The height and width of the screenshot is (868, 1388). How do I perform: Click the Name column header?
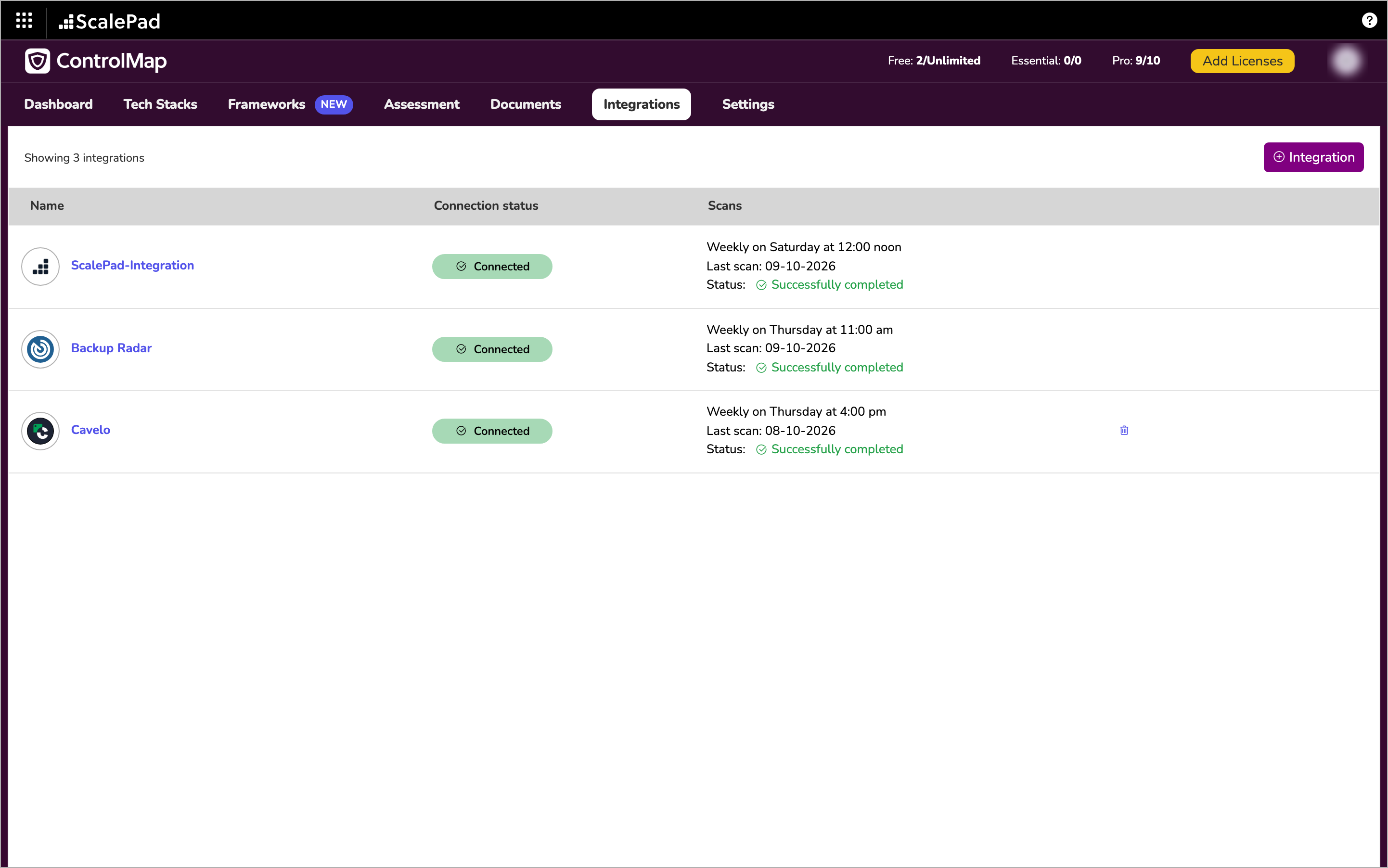(47, 205)
